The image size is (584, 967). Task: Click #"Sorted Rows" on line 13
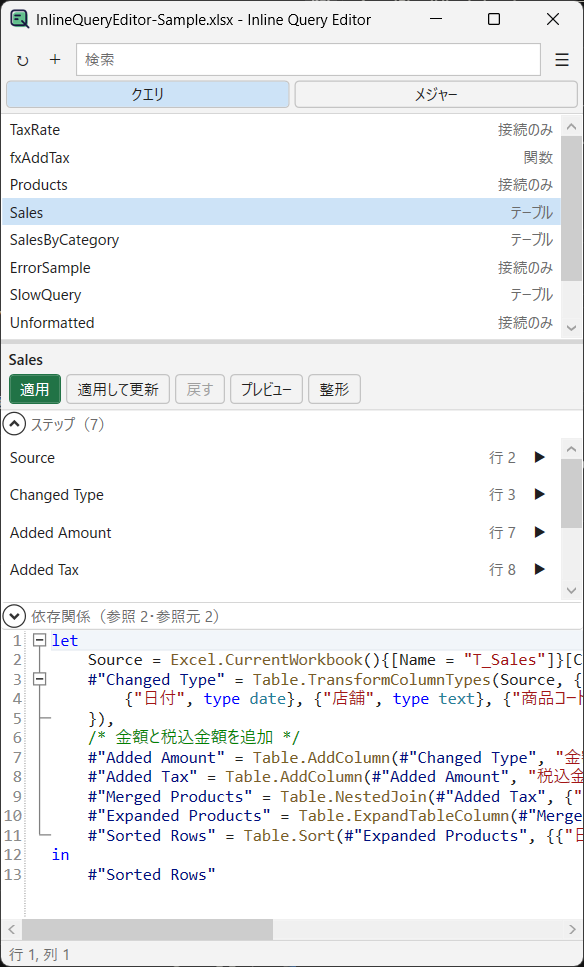click(152, 875)
